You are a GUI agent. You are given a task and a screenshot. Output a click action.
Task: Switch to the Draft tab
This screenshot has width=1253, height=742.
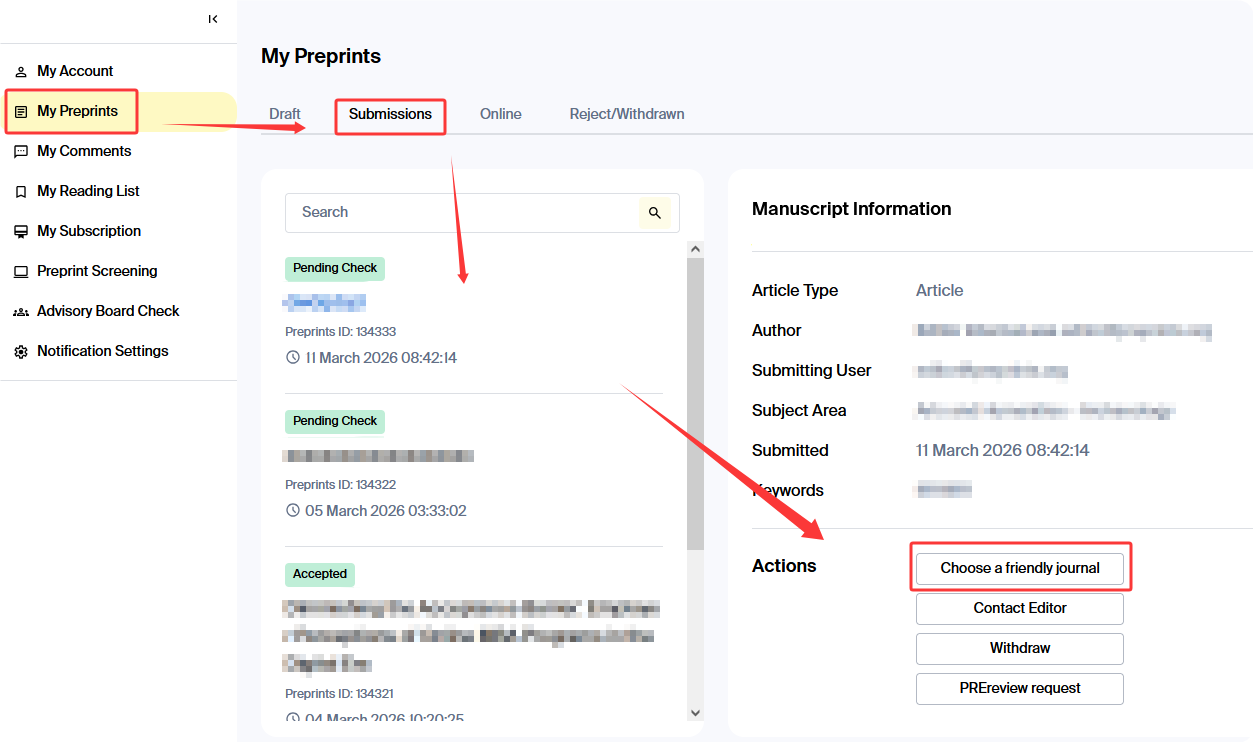coord(285,114)
